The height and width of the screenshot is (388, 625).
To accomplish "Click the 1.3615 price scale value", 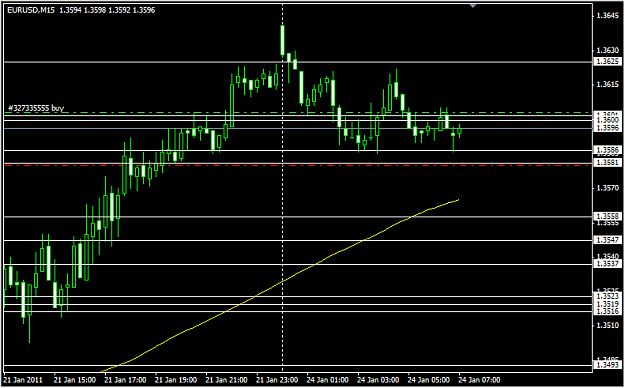I will point(608,85).
